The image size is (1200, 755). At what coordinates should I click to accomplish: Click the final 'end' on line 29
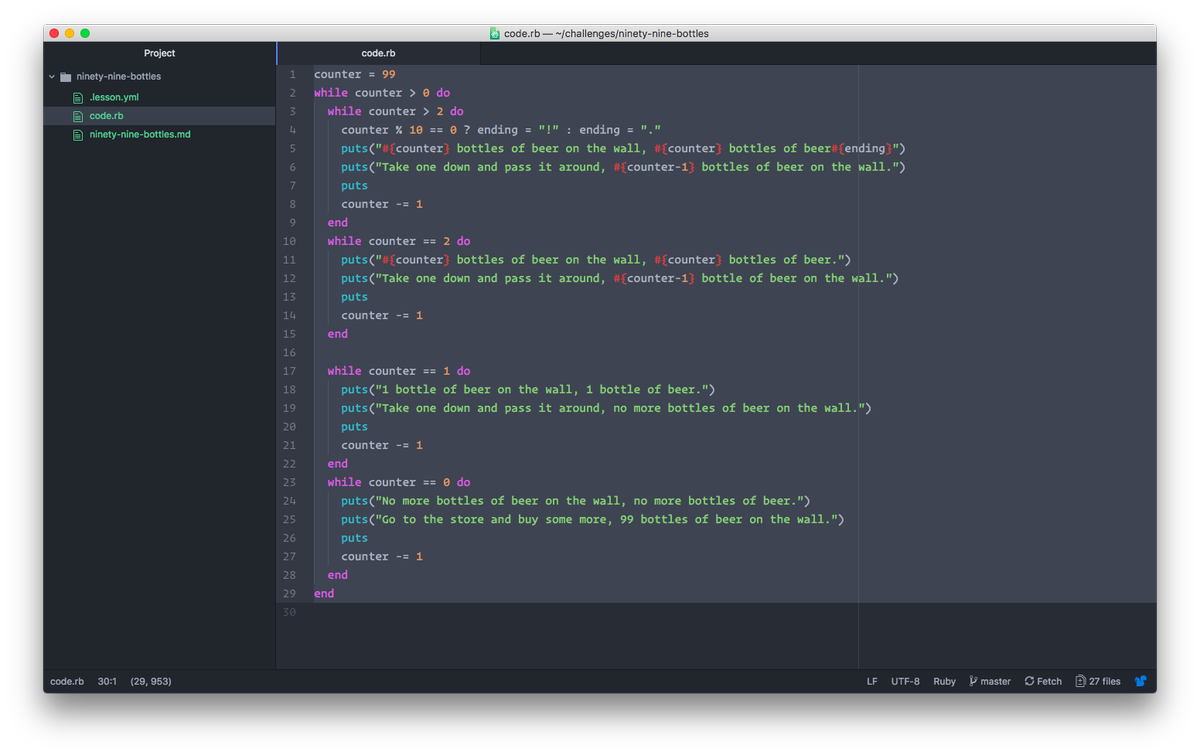coord(324,593)
